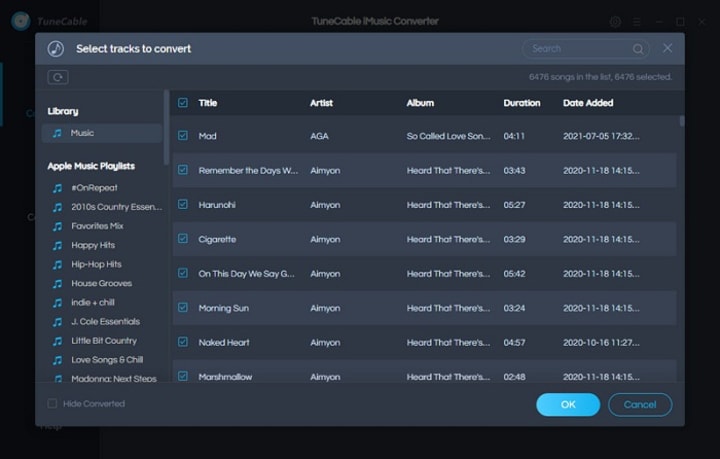Open the Happy Hits playlist
This screenshot has width=720, height=459.
tap(93, 245)
